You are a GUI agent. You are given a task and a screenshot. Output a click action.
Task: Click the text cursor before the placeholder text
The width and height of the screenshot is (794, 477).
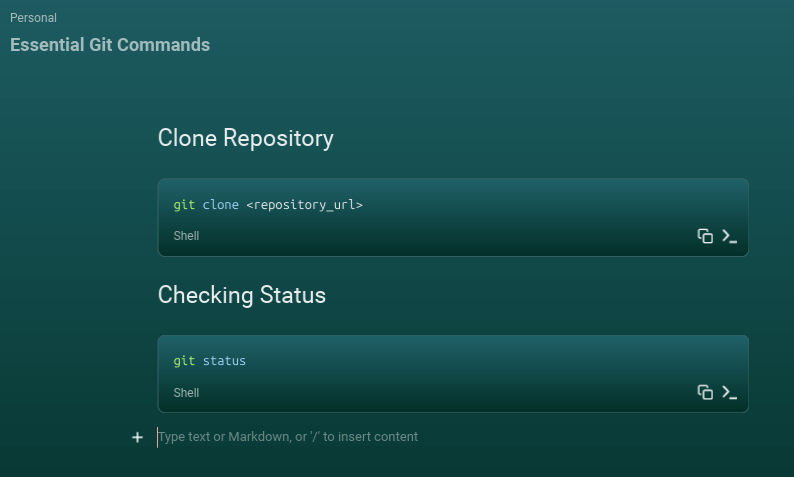157,437
